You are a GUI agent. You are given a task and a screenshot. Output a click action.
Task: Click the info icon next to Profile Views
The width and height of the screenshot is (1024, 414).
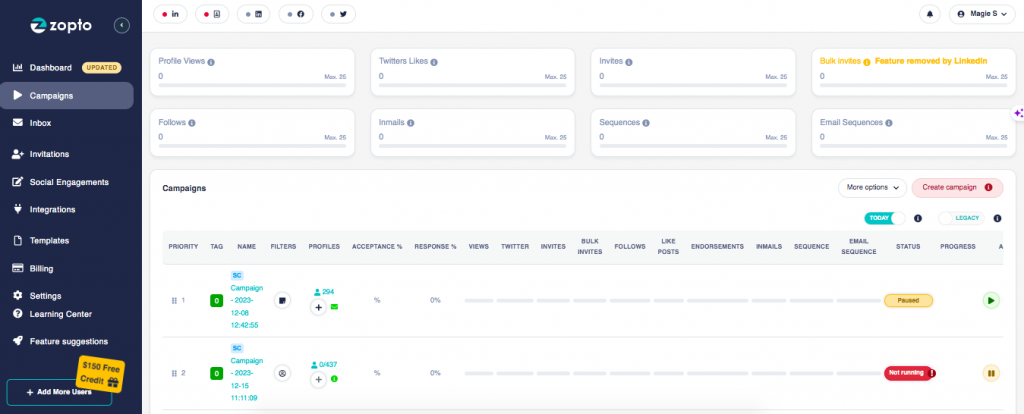[x=211, y=61]
